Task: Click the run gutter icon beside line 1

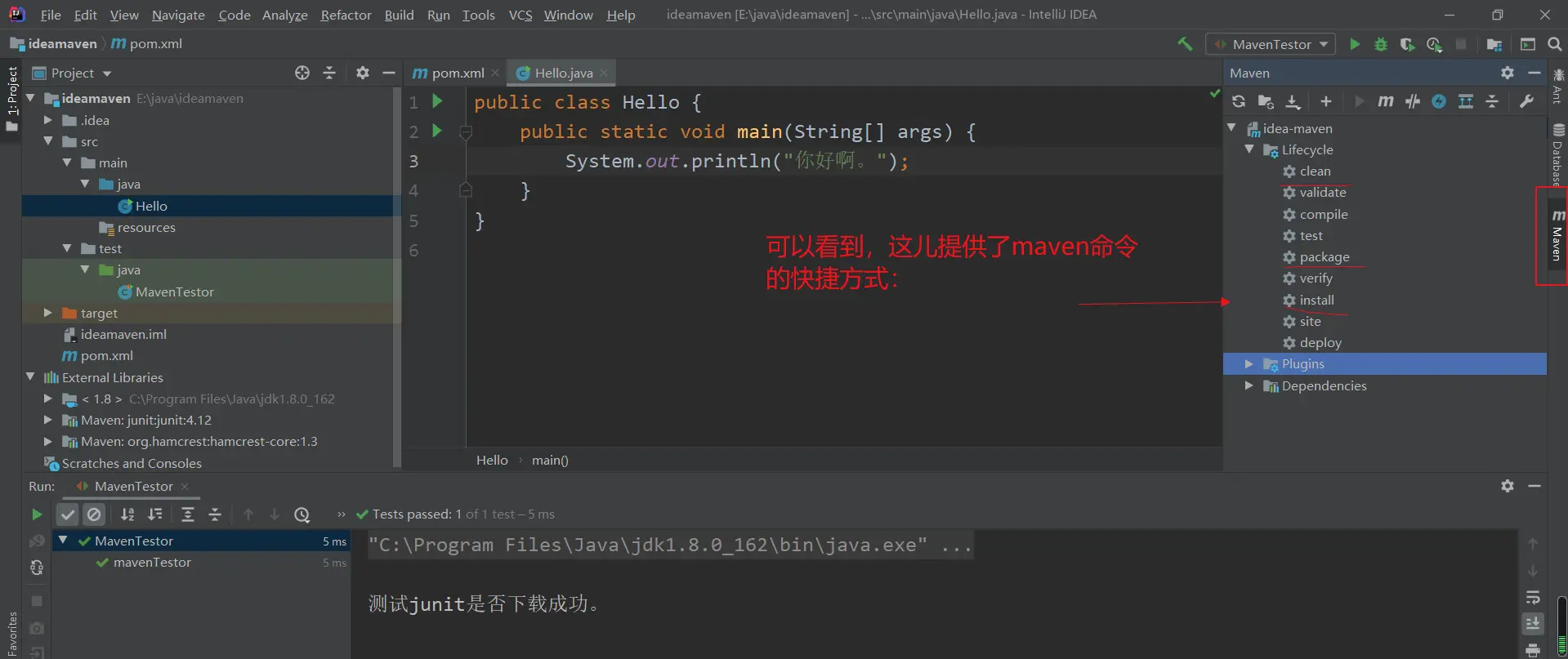Action: tap(438, 101)
